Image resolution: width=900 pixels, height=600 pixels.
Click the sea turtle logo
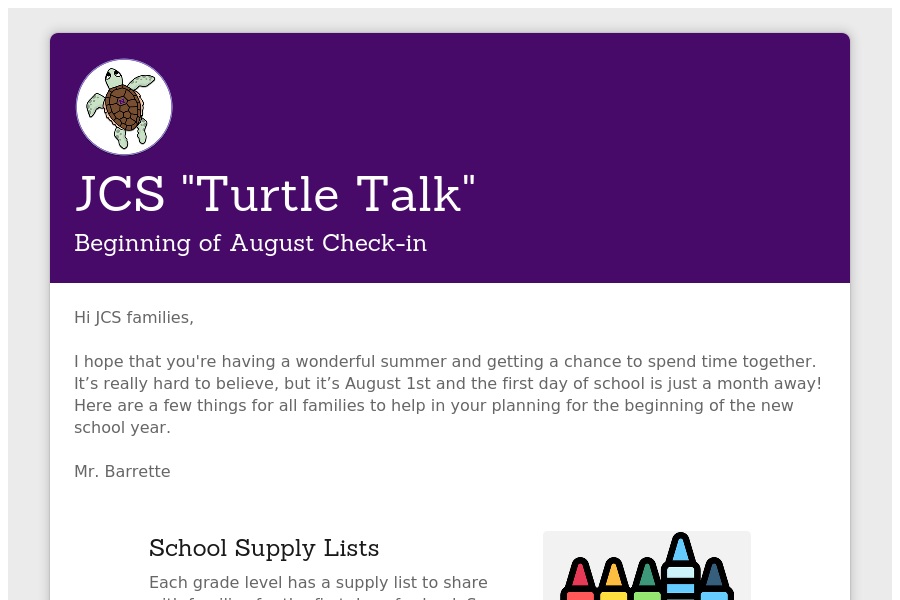point(124,107)
